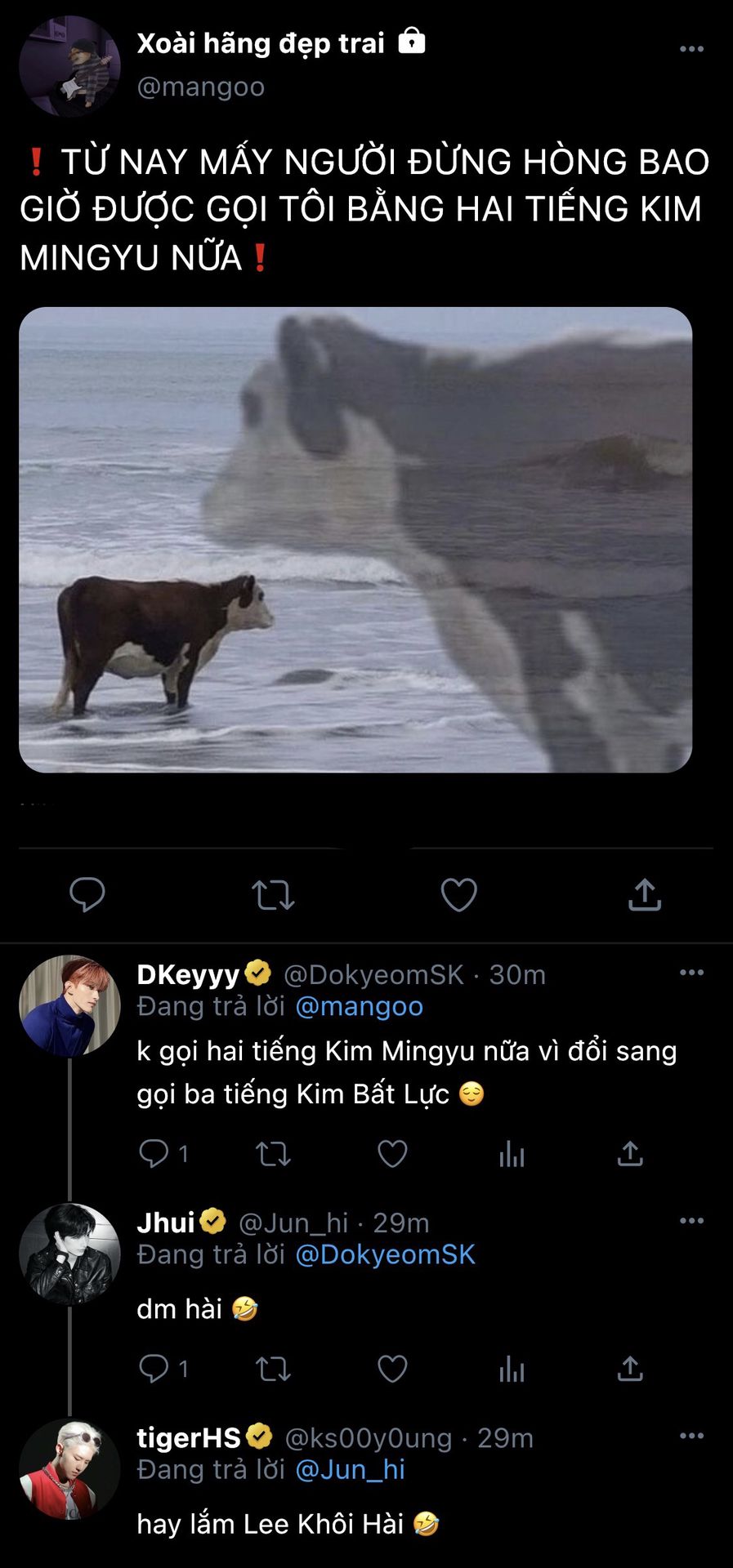
Task: Share DKeyyy's reply
Action: pyautogui.click(x=630, y=1154)
